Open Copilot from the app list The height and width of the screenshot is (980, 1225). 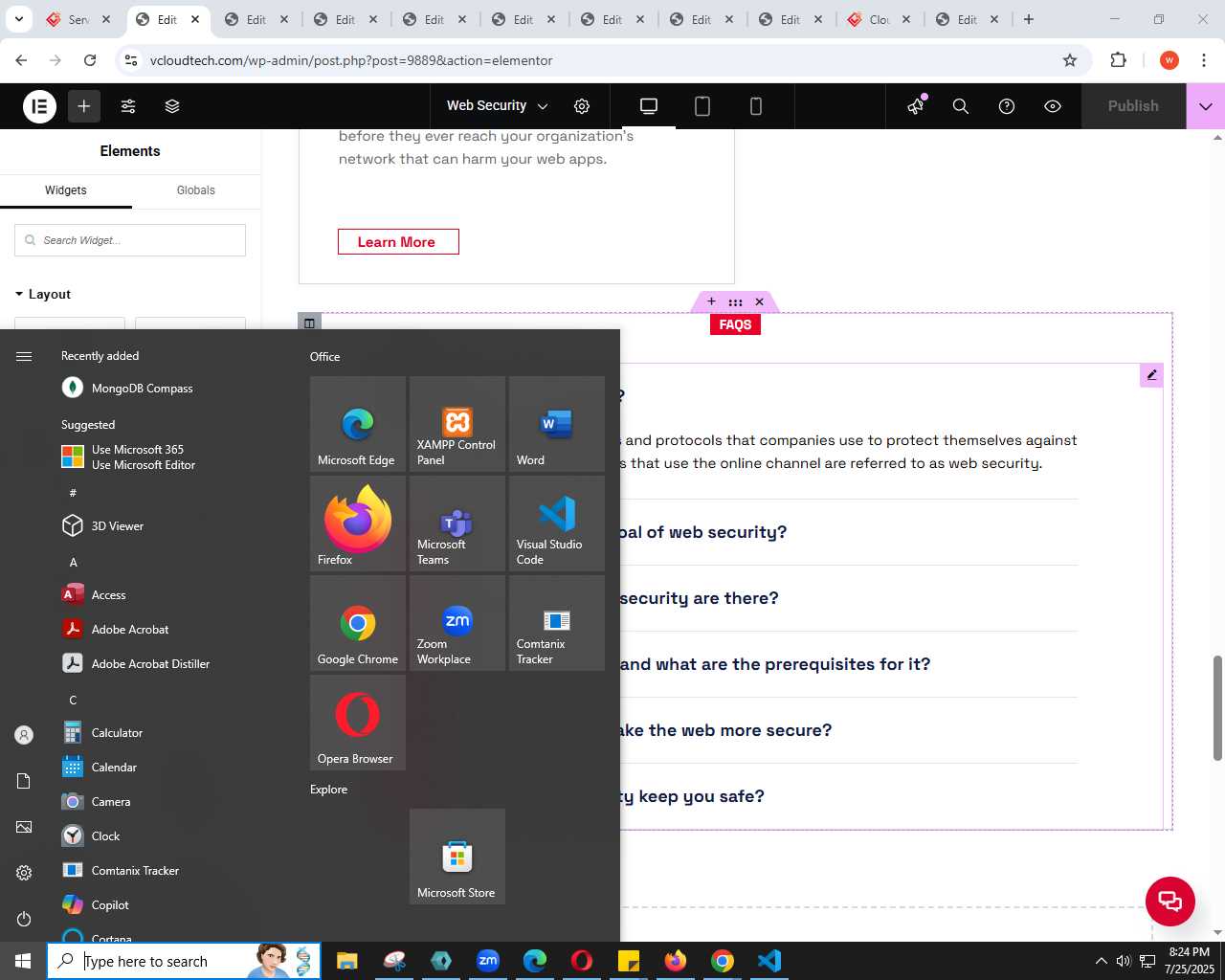click(x=110, y=904)
